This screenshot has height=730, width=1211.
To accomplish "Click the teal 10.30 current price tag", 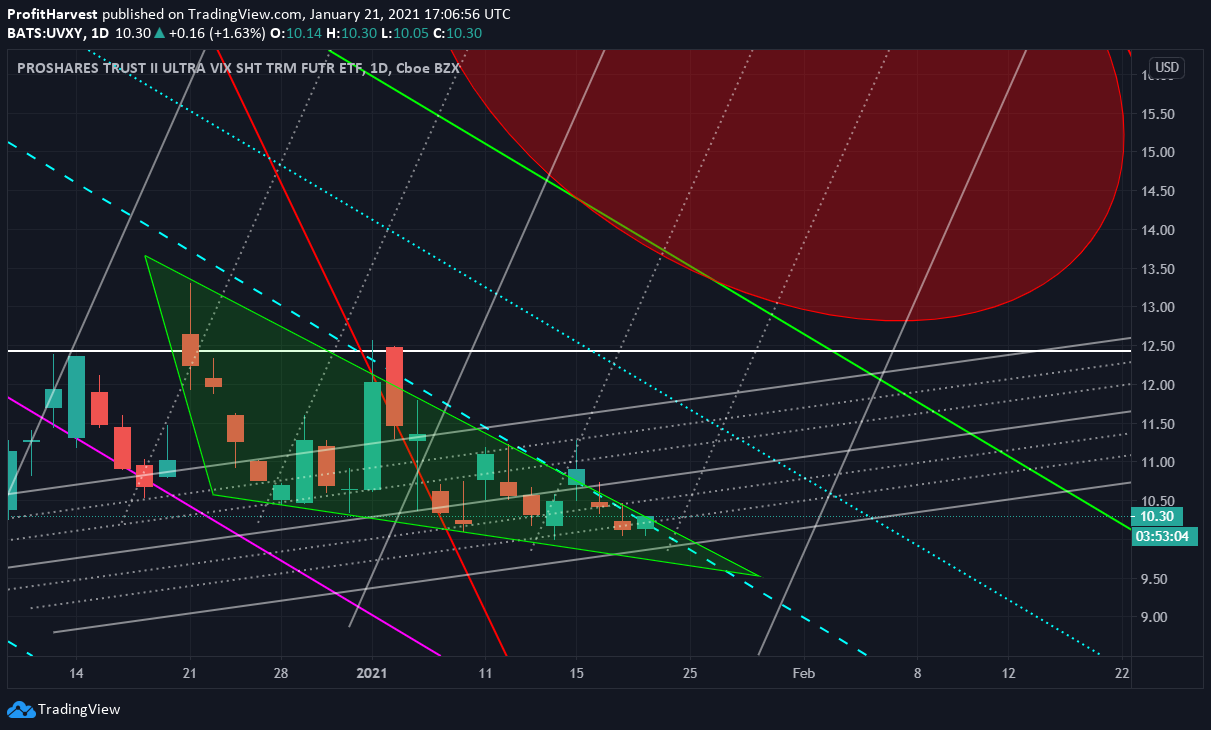I will (x=1157, y=517).
